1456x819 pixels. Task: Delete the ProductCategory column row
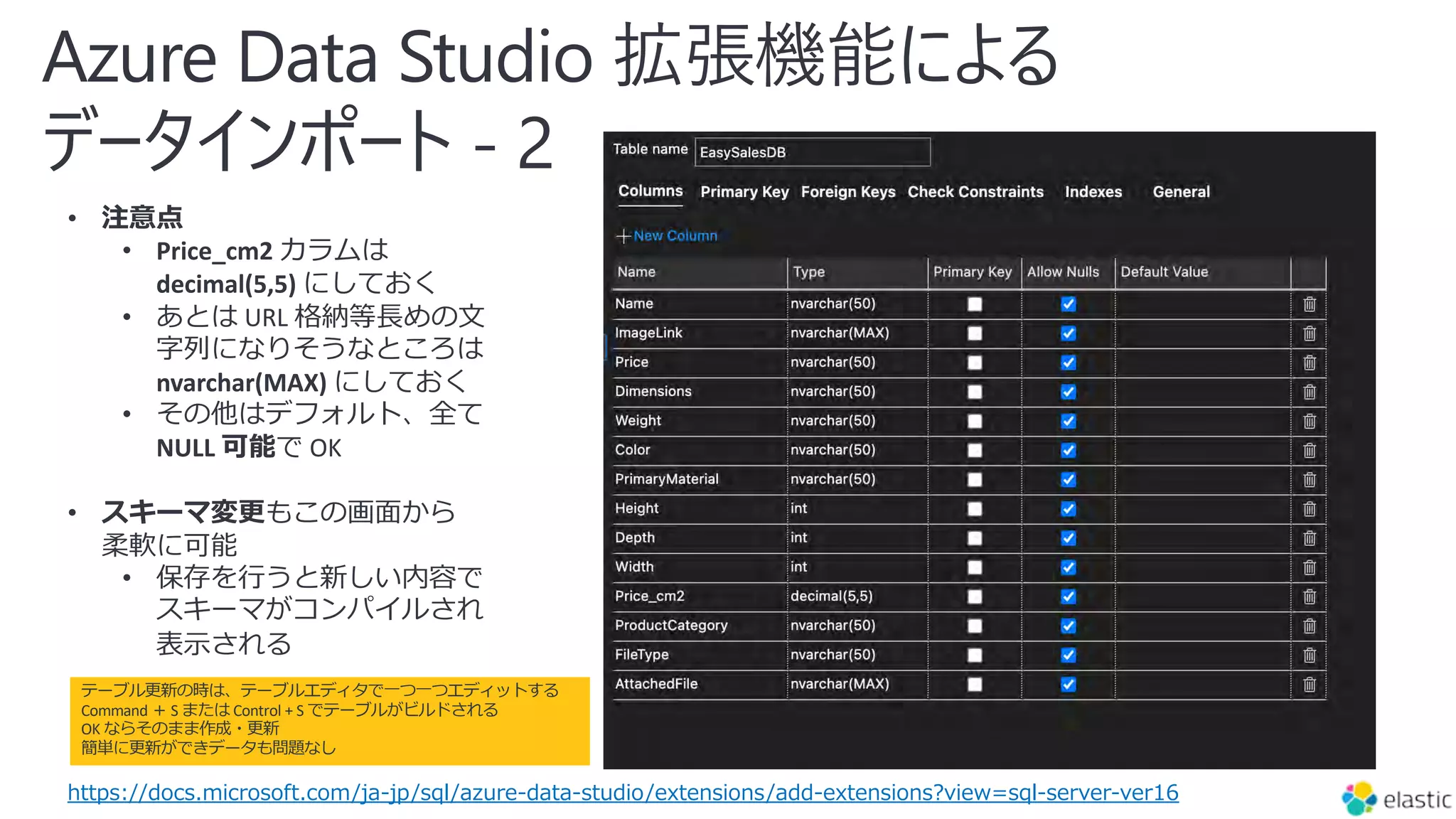tap(1310, 626)
